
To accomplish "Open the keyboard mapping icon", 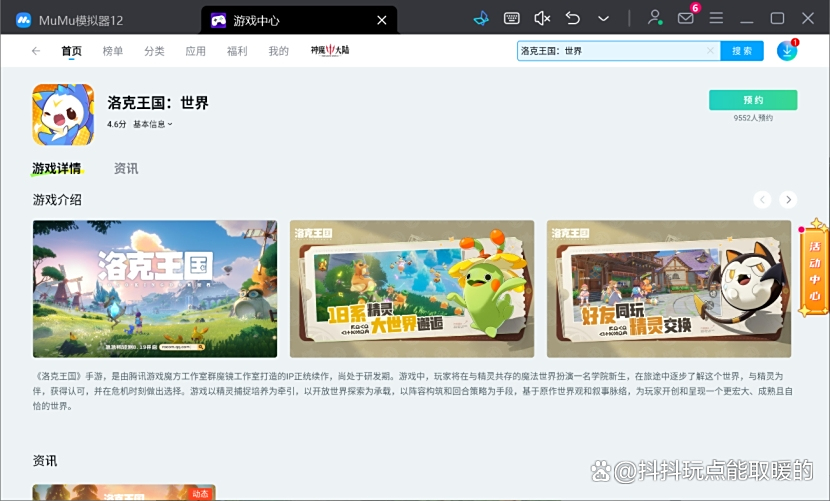I will [511, 18].
